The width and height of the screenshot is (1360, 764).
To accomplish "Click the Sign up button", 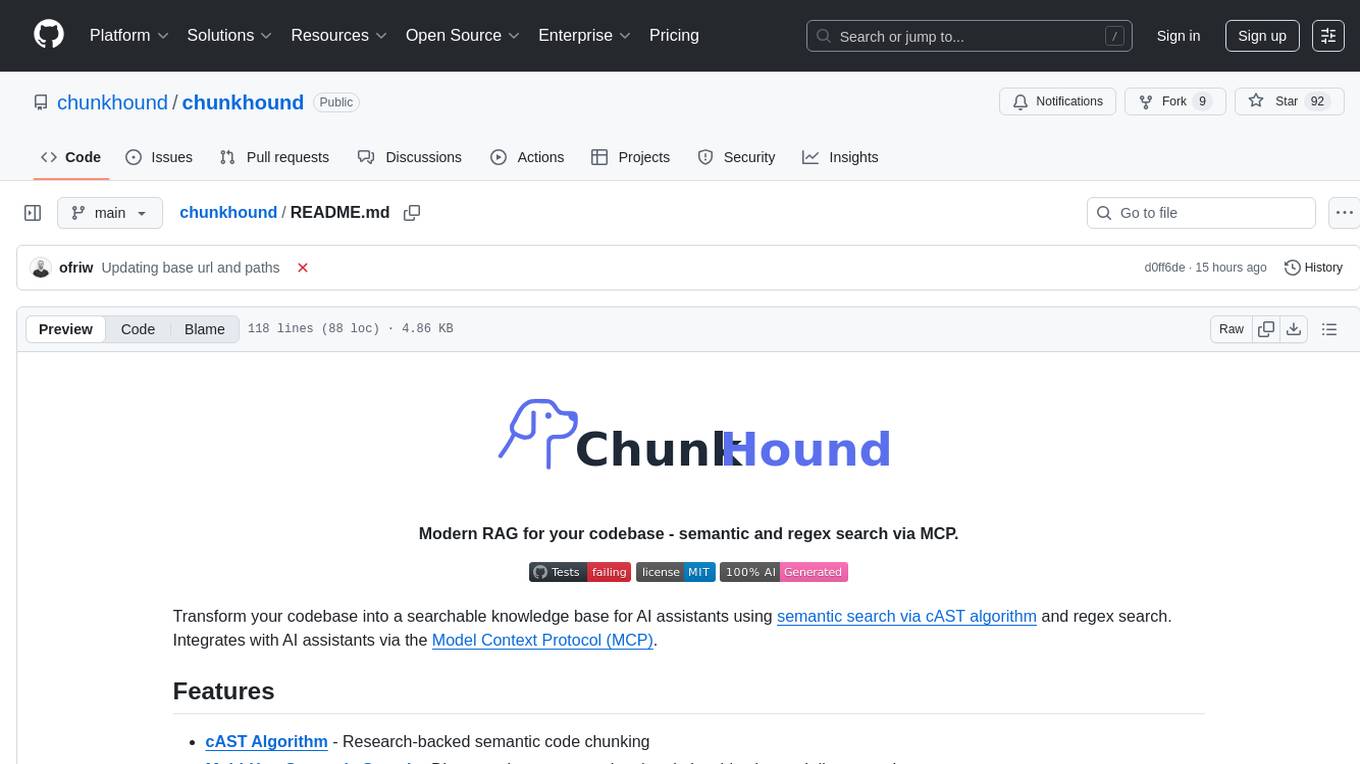I will point(1262,35).
